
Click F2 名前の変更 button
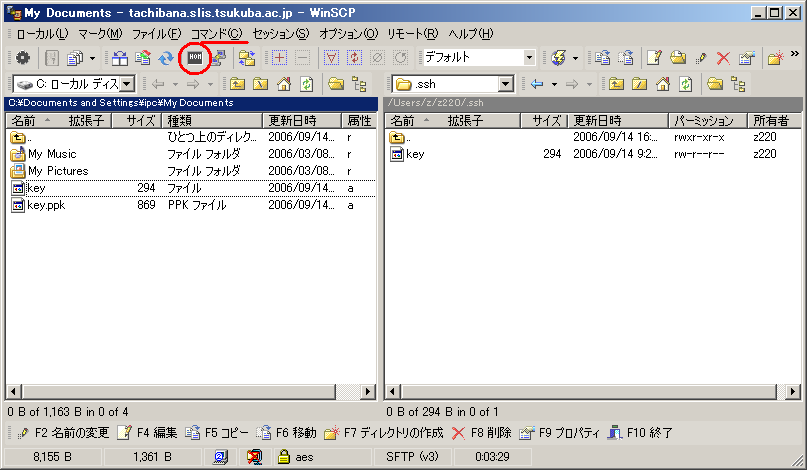pos(63,433)
